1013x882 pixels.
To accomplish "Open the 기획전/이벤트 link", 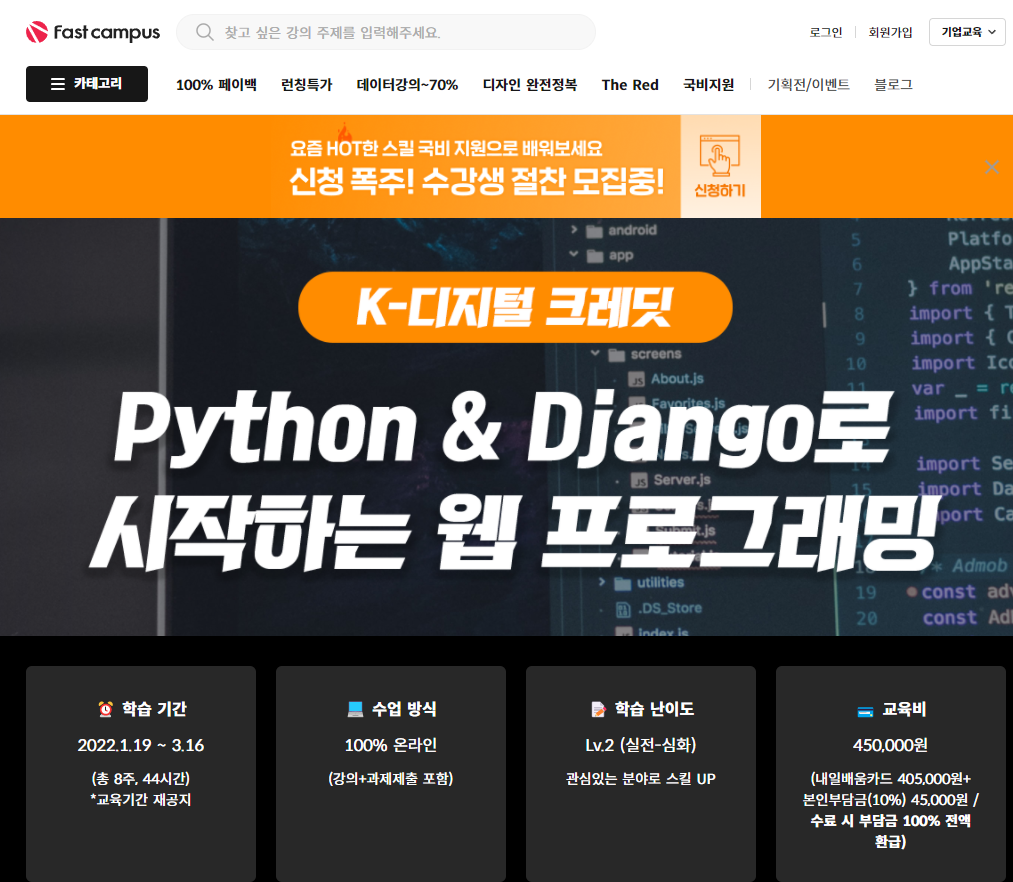I will [808, 85].
